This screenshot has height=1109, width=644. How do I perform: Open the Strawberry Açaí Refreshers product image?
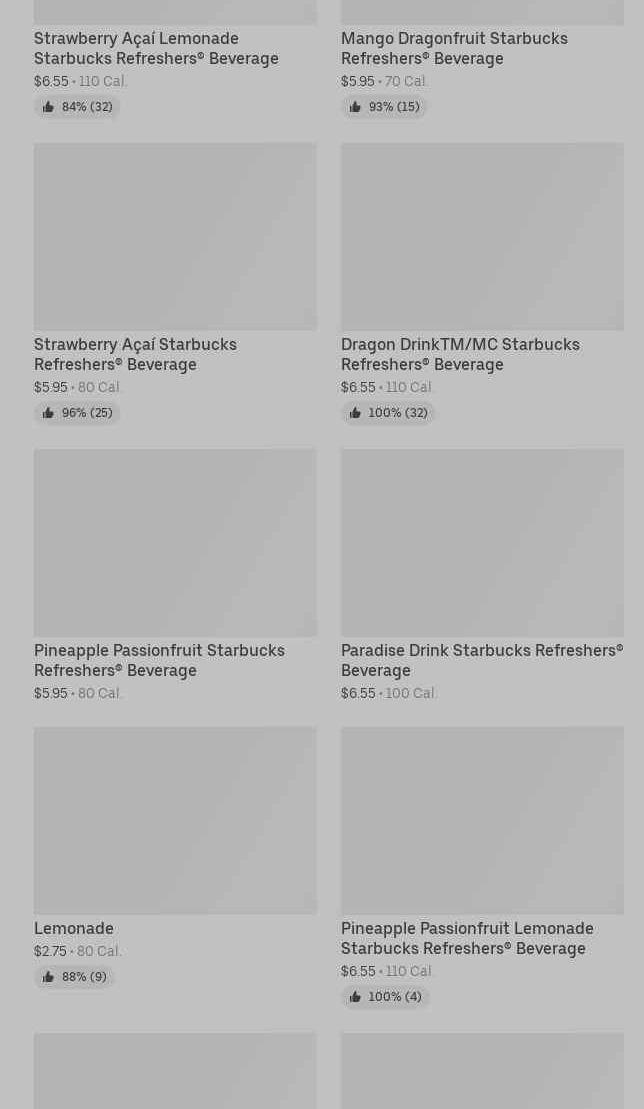(175, 236)
